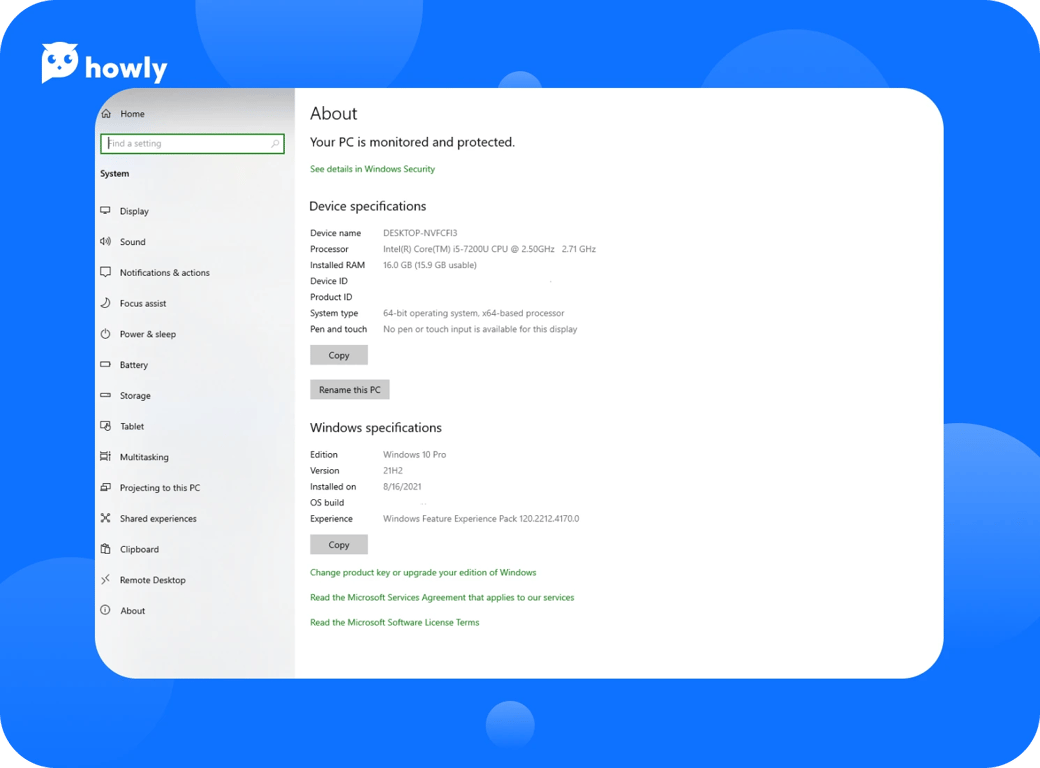Image resolution: width=1040 pixels, height=768 pixels.
Task: Copy the Windows specifications
Action: [339, 545]
